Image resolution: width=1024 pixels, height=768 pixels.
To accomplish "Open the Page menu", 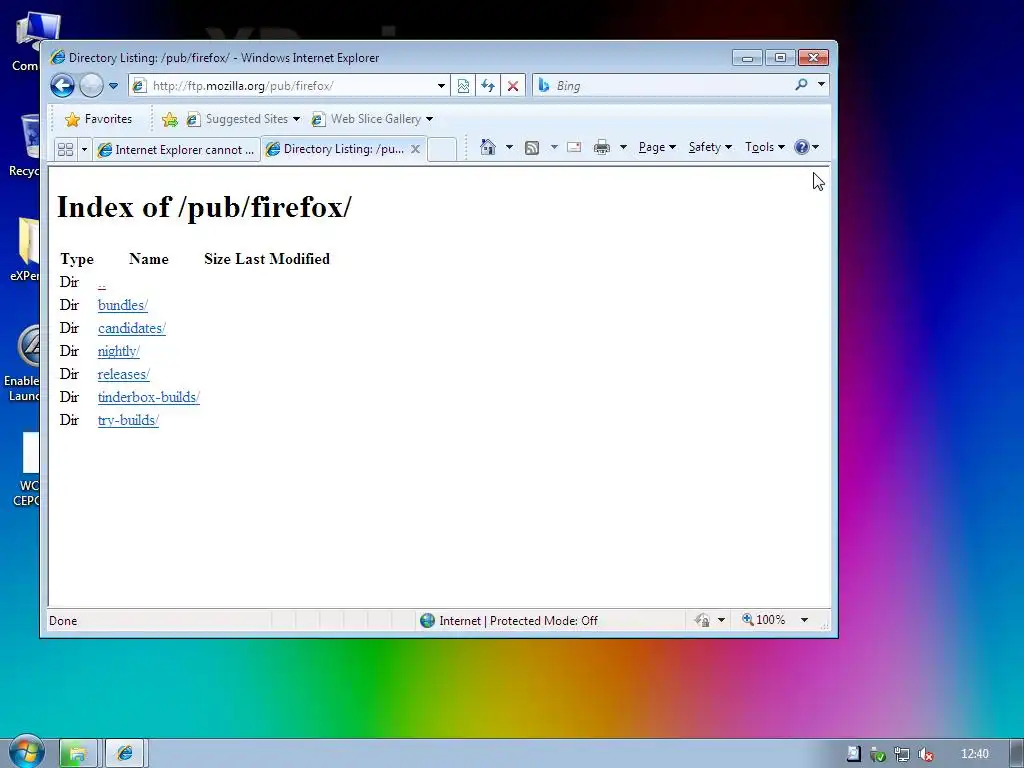I will pos(657,147).
